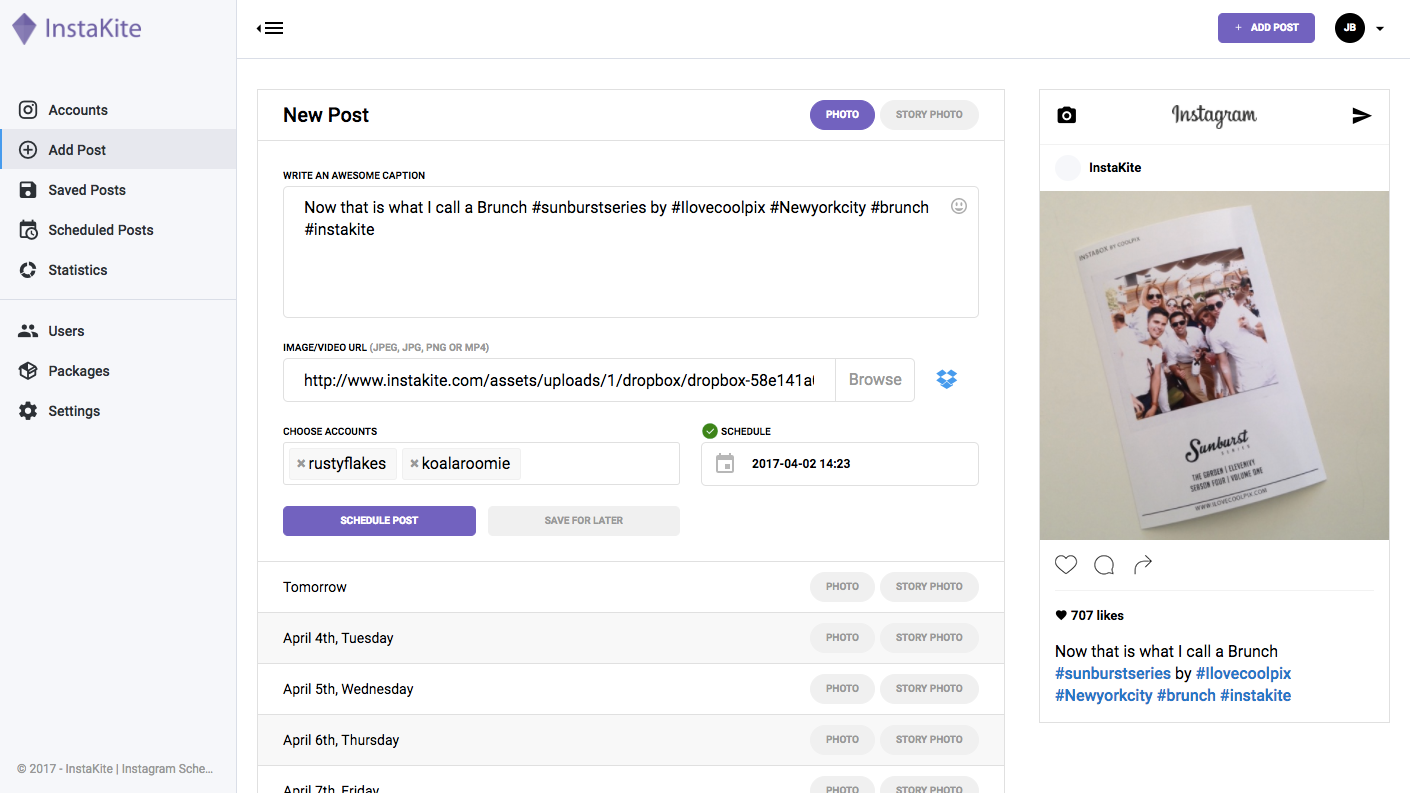
Task: Click the Browse button
Action: click(875, 380)
